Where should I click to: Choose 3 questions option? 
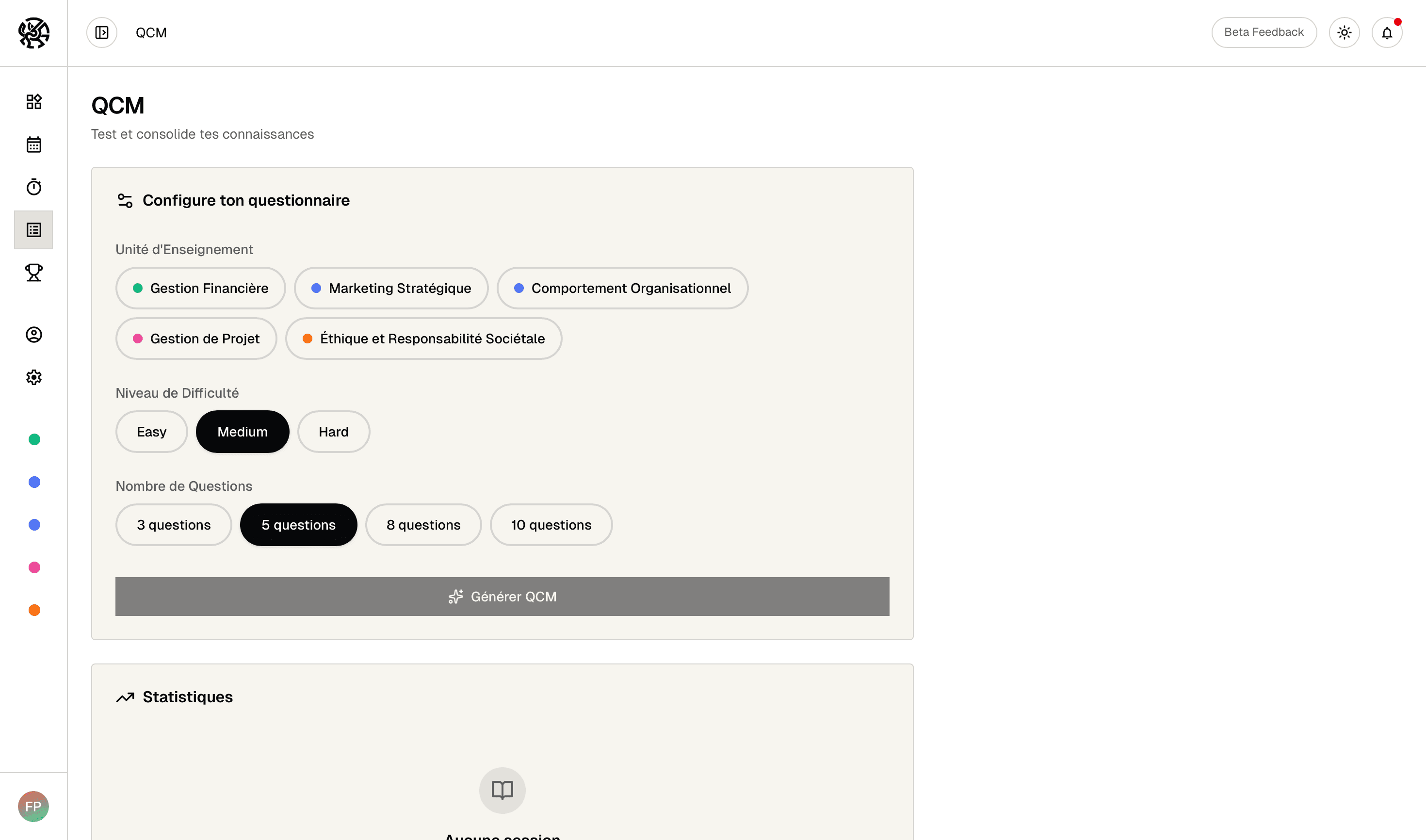(x=173, y=525)
